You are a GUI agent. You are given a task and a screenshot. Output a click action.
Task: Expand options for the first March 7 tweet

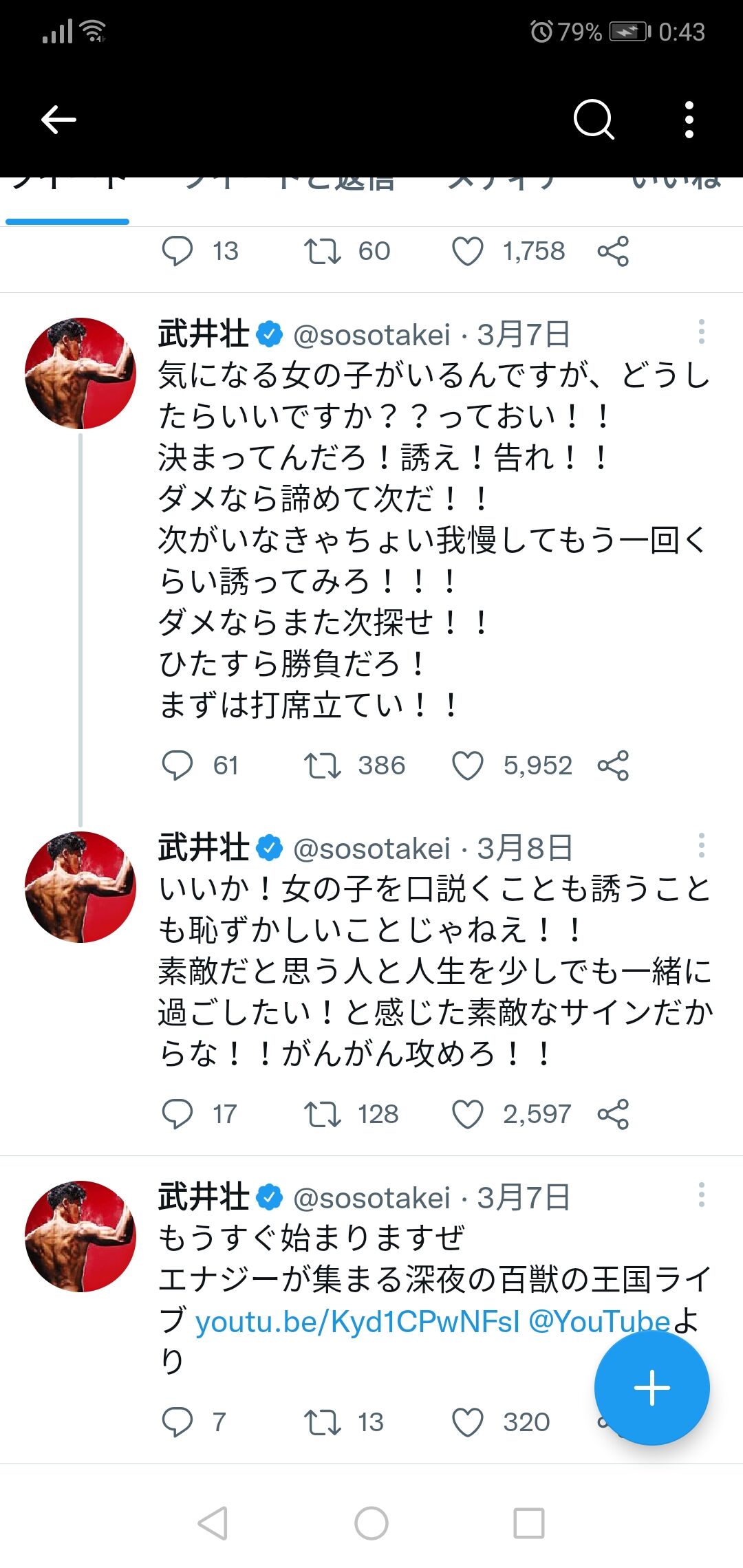point(701,331)
